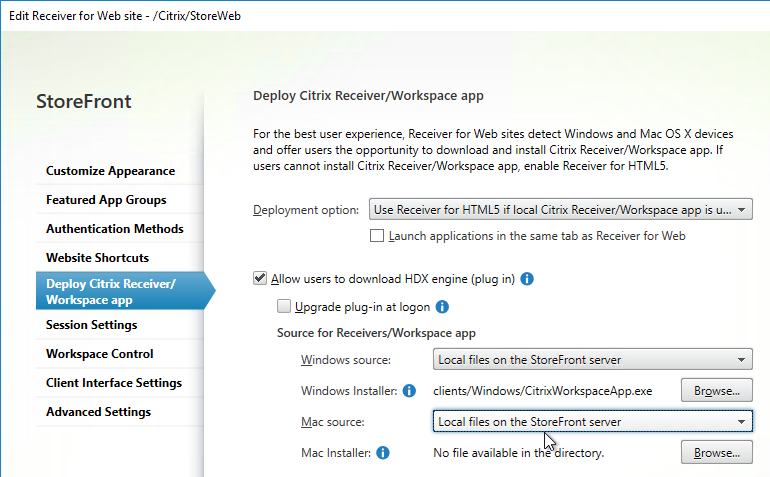The height and width of the screenshot is (477, 770).
Task: Select Authentication Methods in sidebar
Action: 114,229
